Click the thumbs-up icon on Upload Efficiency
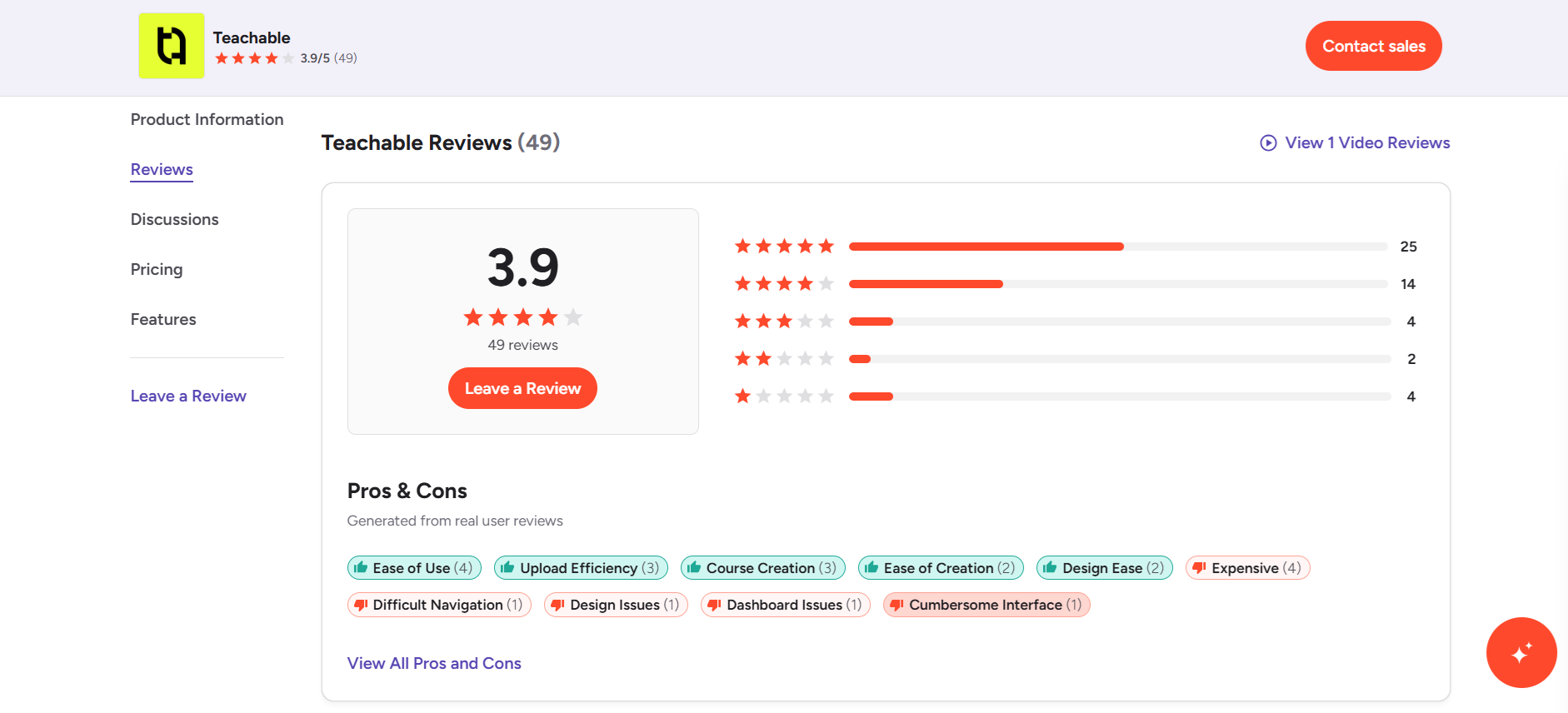The width and height of the screenshot is (1568, 713). click(x=507, y=568)
